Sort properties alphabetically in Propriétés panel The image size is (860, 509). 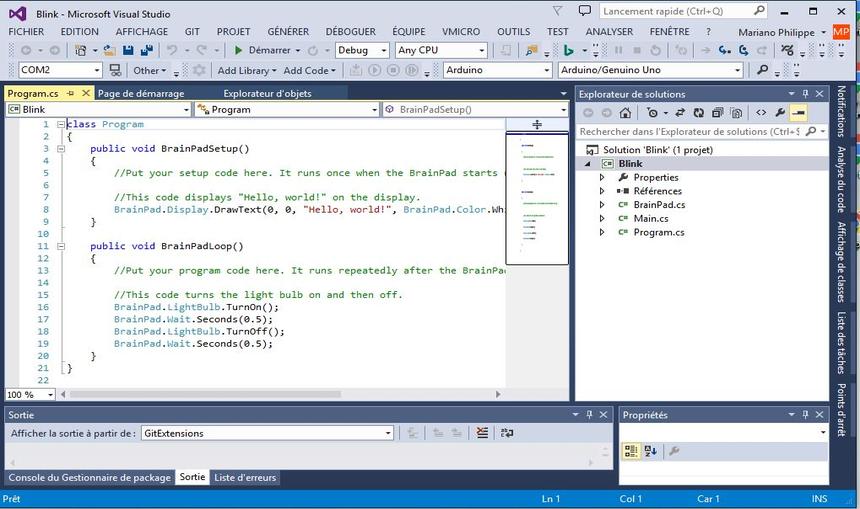click(x=650, y=451)
